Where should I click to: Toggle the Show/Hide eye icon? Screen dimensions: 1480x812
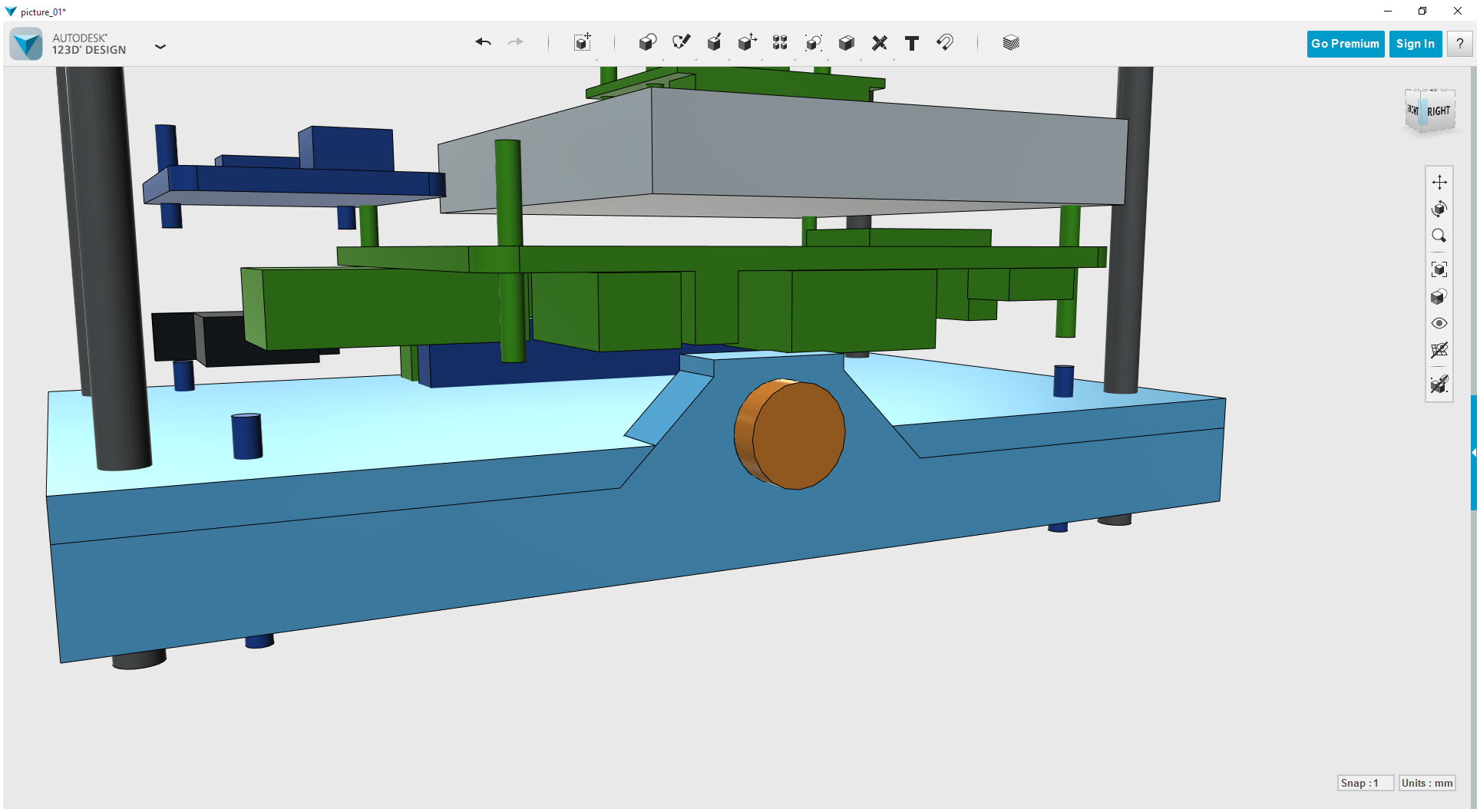[1439, 323]
